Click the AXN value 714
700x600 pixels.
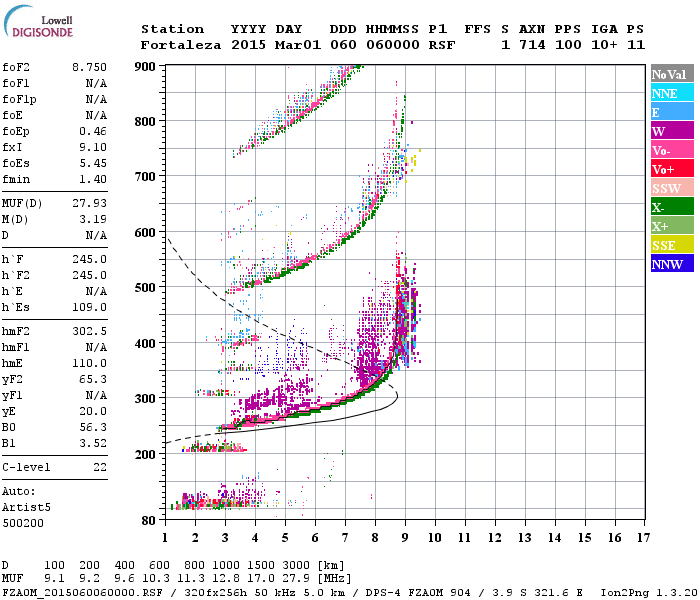pyautogui.click(x=532, y=45)
